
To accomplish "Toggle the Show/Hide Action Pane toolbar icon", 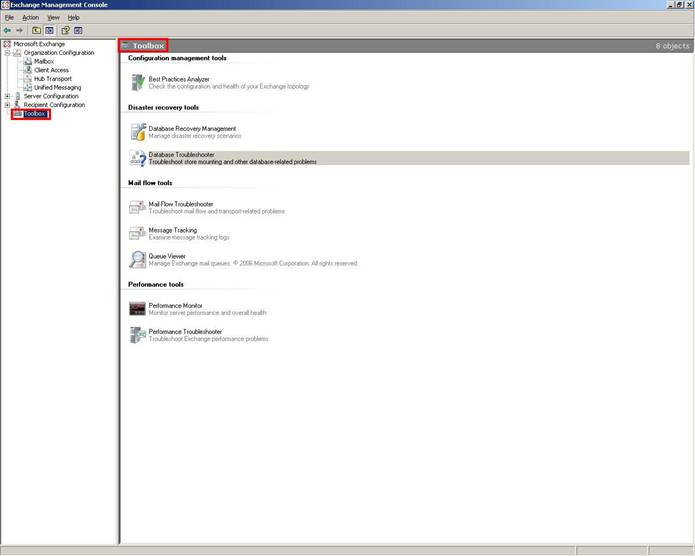I will (78, 30).
